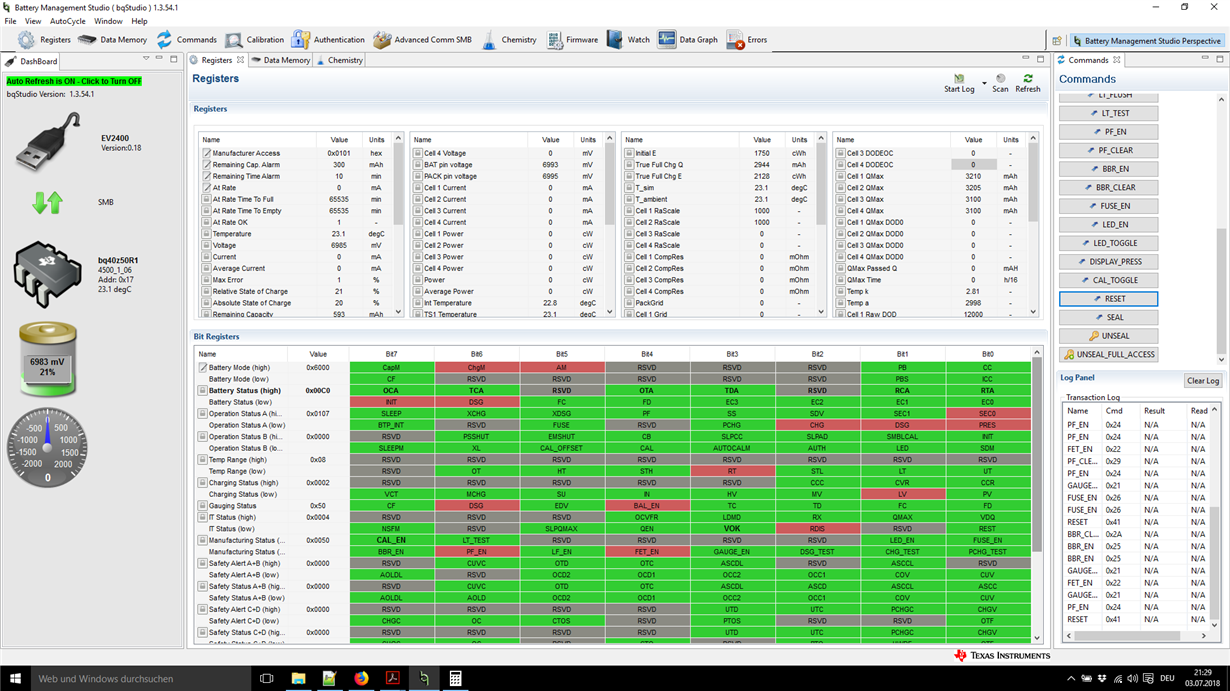Open the View menu
1230x691 pixels.
click(x=33, y=21)
